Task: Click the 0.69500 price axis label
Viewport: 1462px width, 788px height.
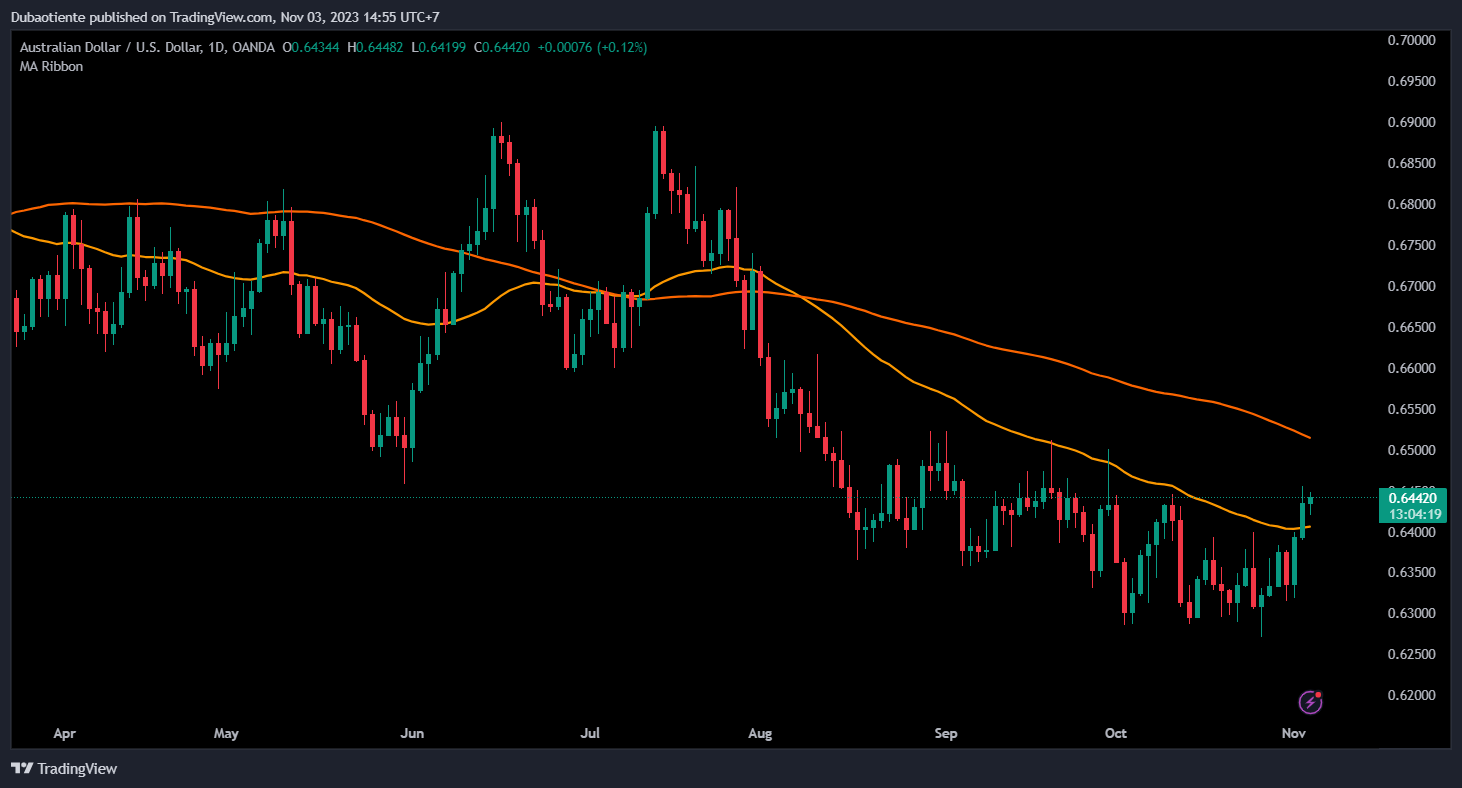Action: point(1412,81)
